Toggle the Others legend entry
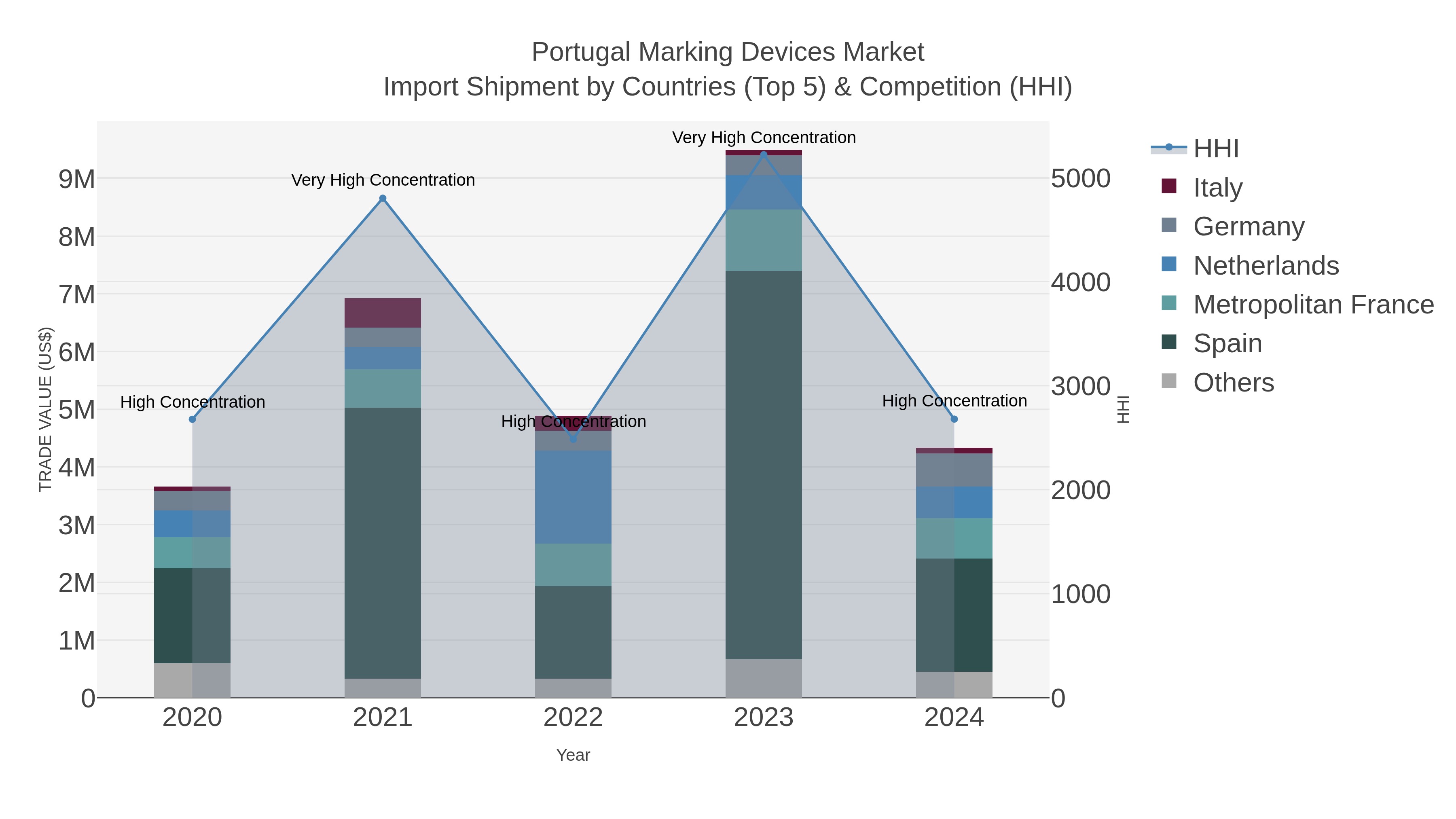1456x819 pixels. pyautogui.click(x=1217, y=382)
